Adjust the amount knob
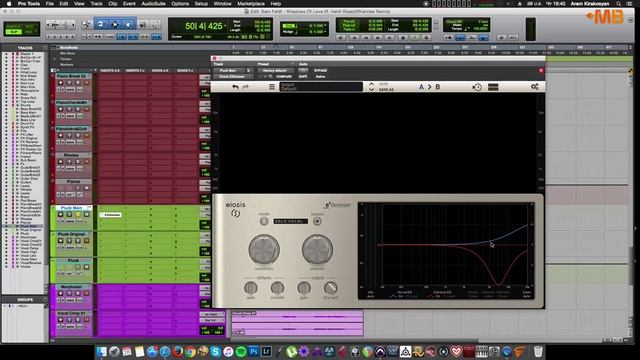The height and width of the screenshot is (360, 640). [317, 249]
